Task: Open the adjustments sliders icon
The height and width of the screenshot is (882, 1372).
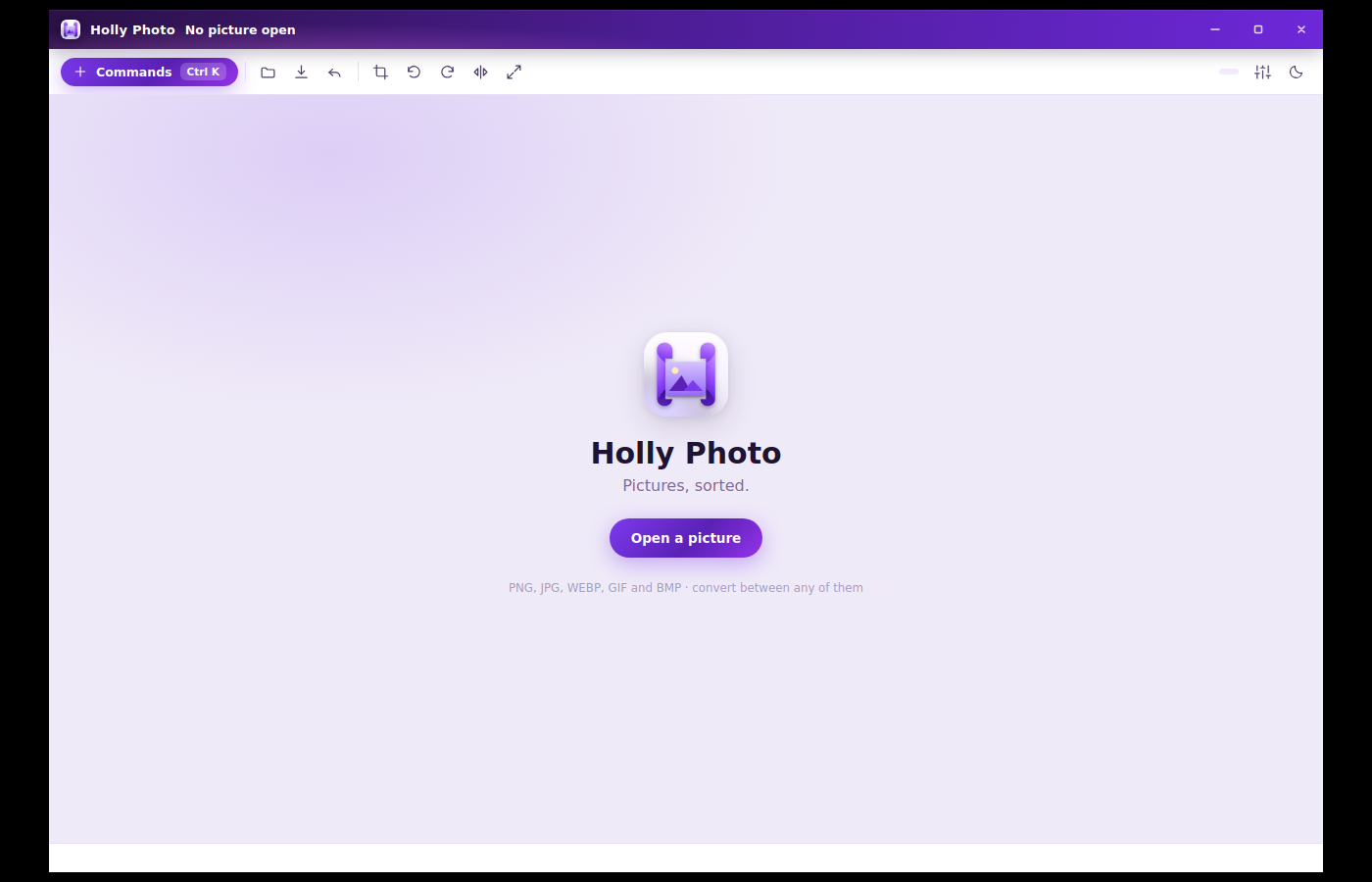Action: (x=1262, y=72)
